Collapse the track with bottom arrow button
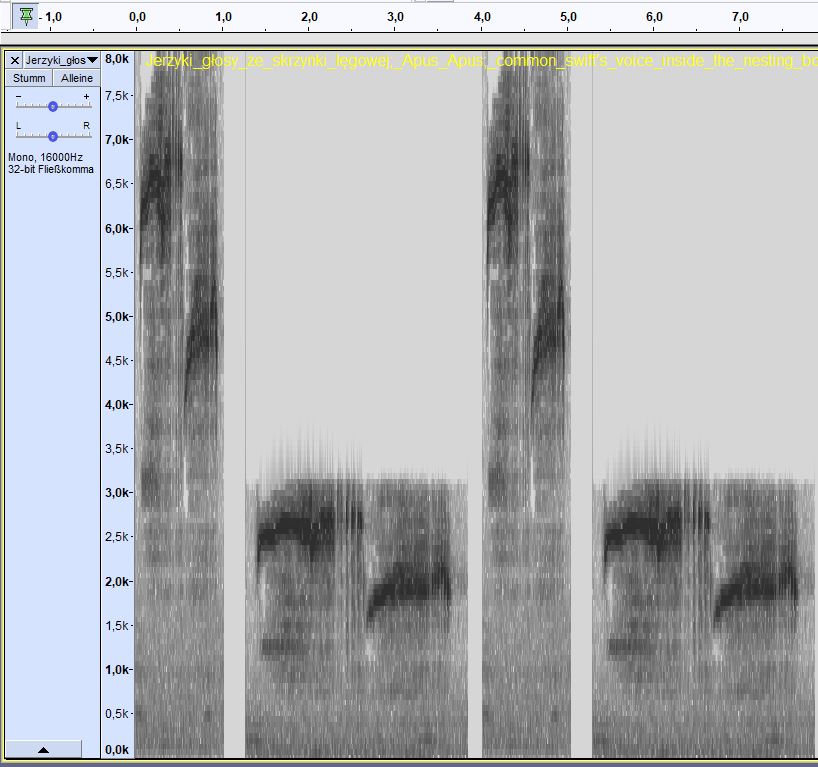The width and height of the screenshot is (818, 767). click(43, 749)
